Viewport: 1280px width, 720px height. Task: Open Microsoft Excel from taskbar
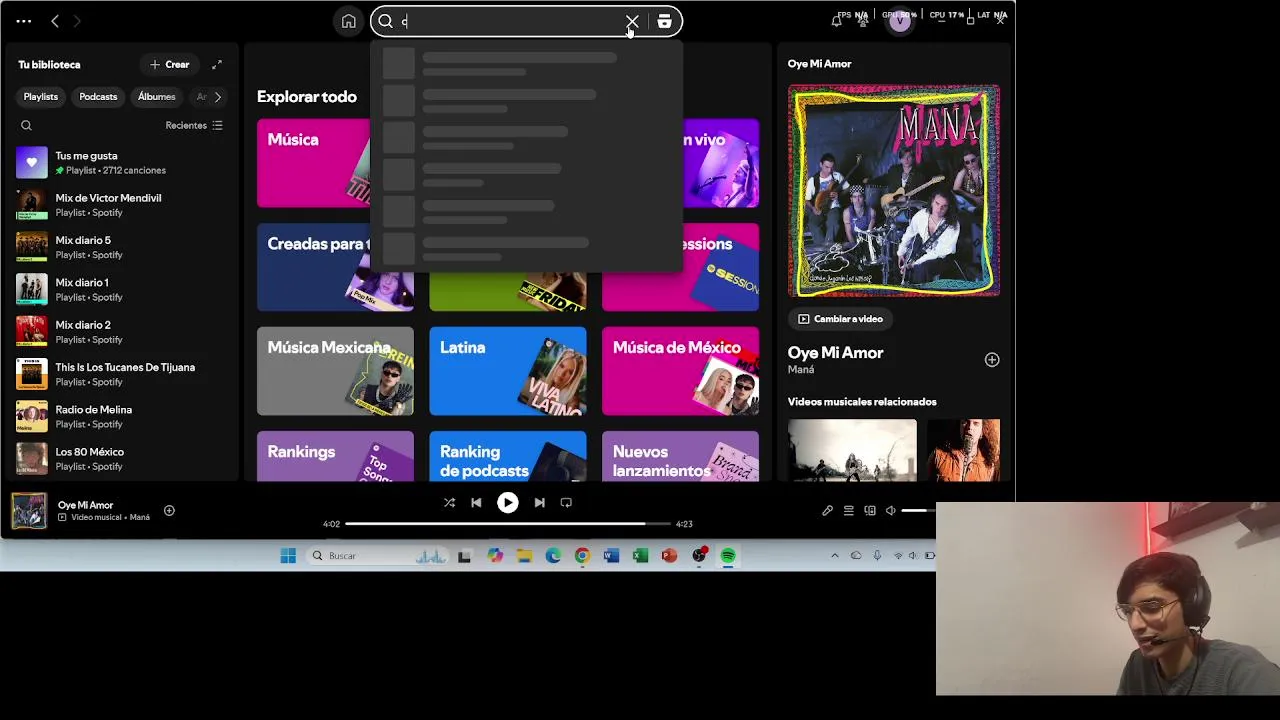pos(640,556)
